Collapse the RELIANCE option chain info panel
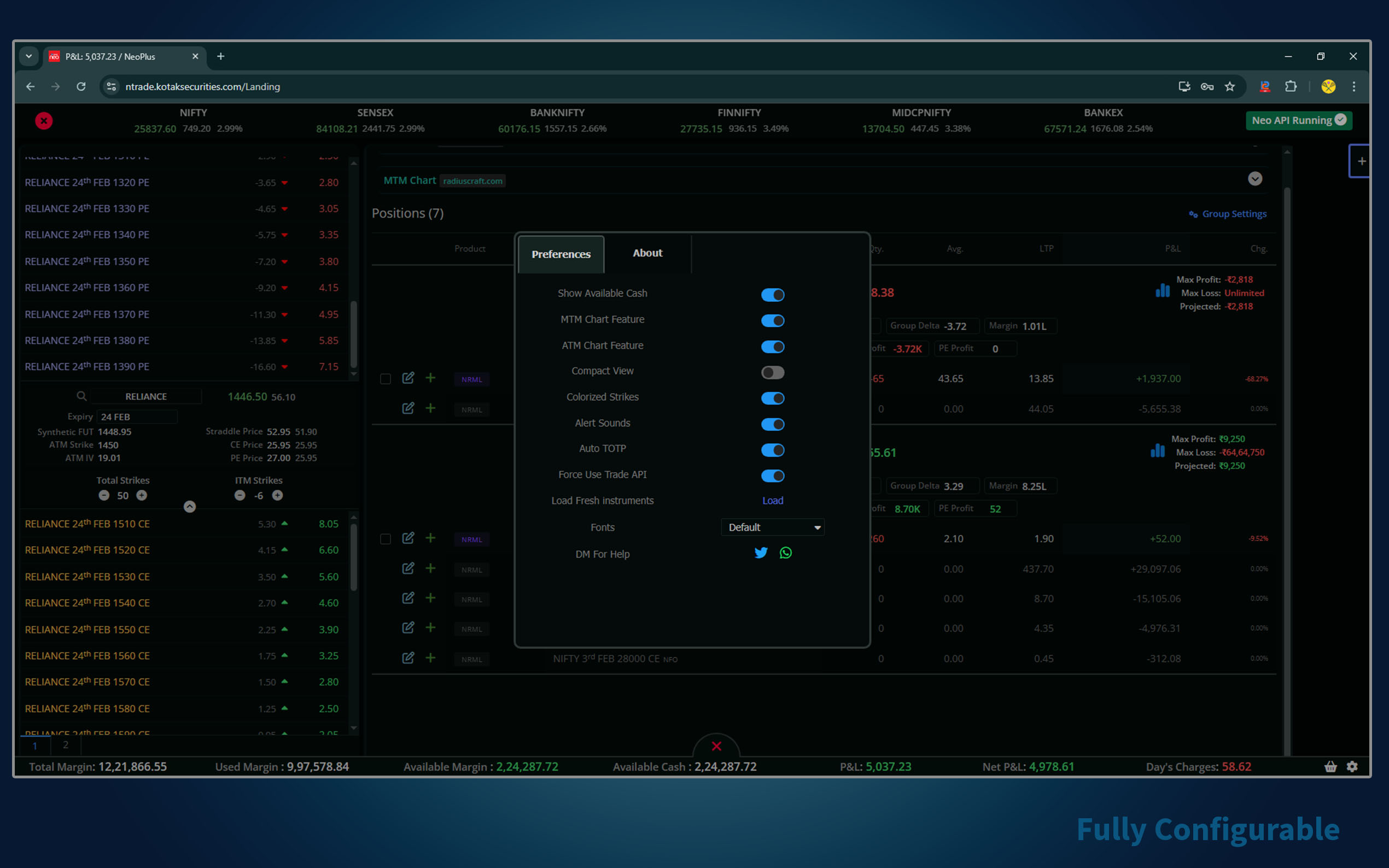Viewport: 1389px width, 868px height. 190,506
